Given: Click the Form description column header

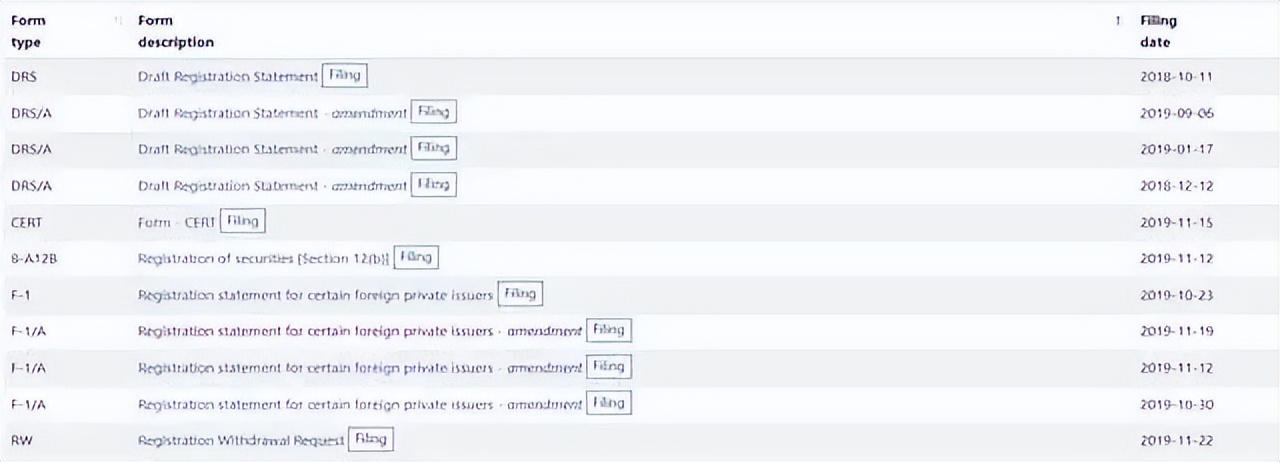Looking at the screenshot, I should (175, 31).
